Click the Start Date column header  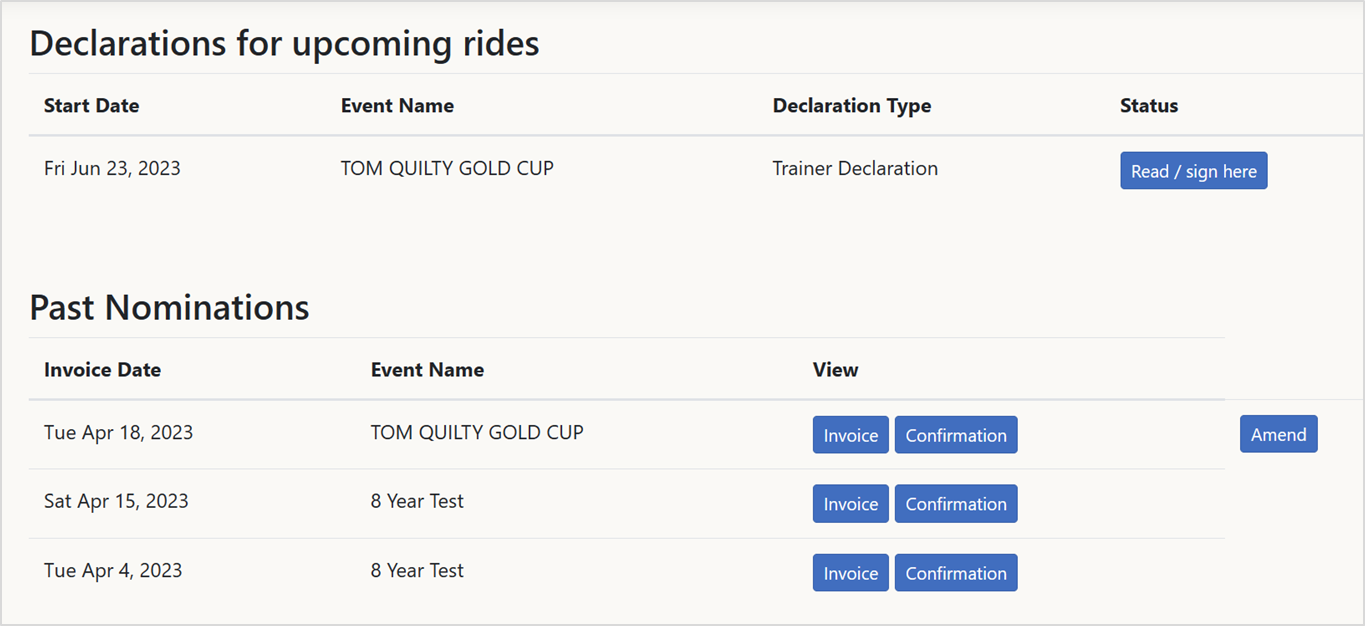[92, 105]
